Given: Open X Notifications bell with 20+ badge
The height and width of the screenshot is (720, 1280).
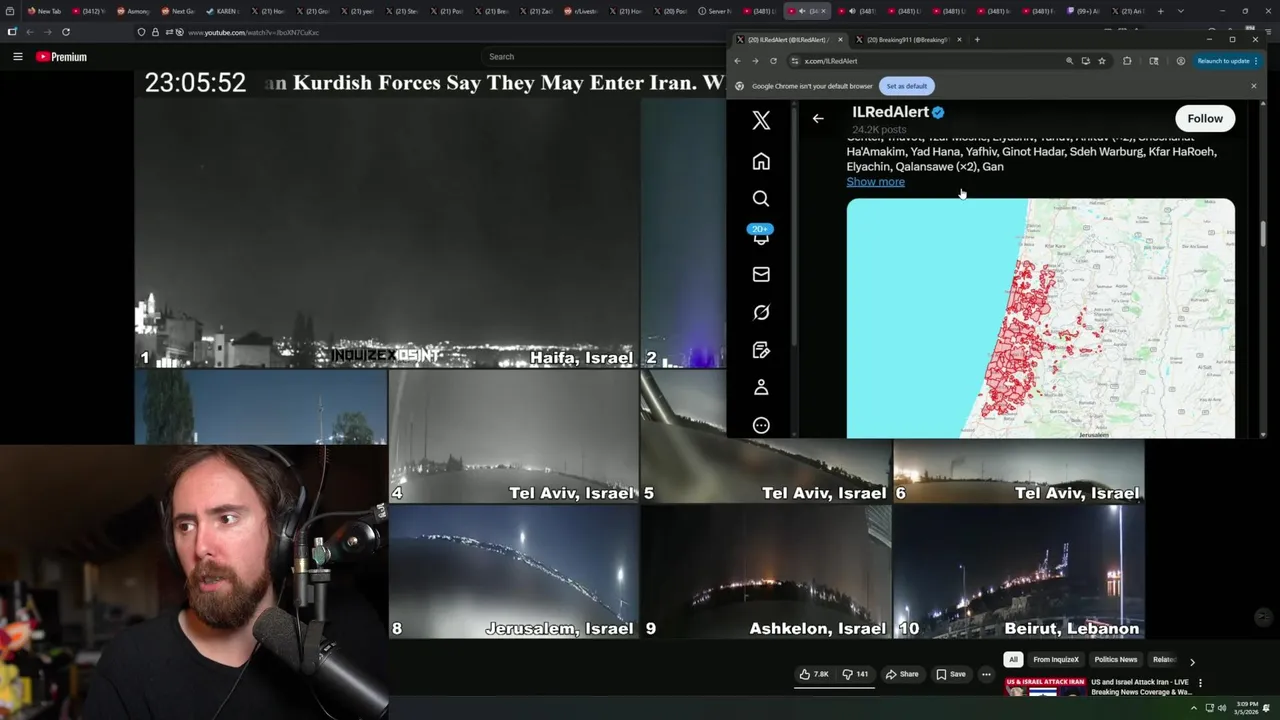Looking at the screenshot, I should pyautogui.click(x=761, y=235).
